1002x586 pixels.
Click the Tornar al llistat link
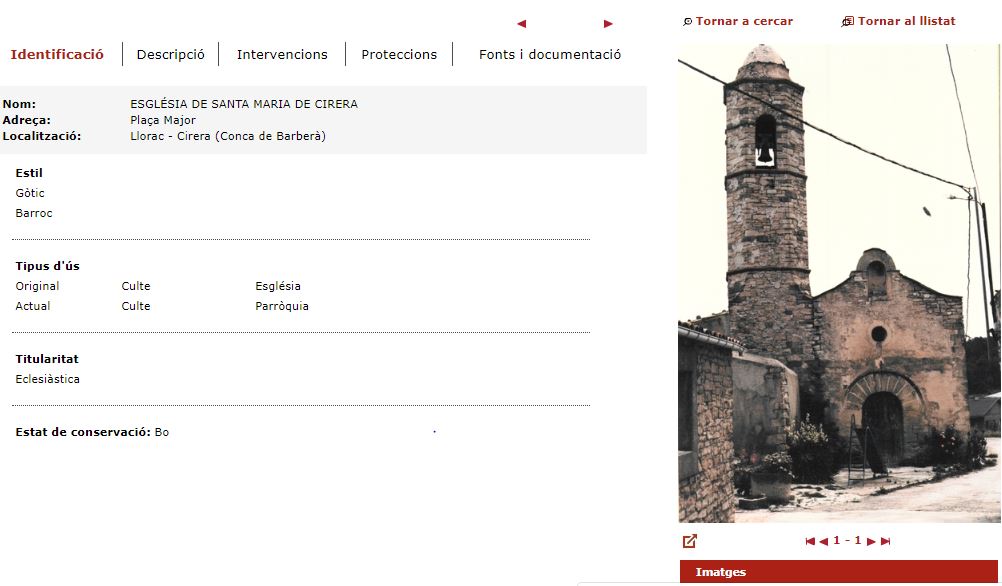coord(906,22)
